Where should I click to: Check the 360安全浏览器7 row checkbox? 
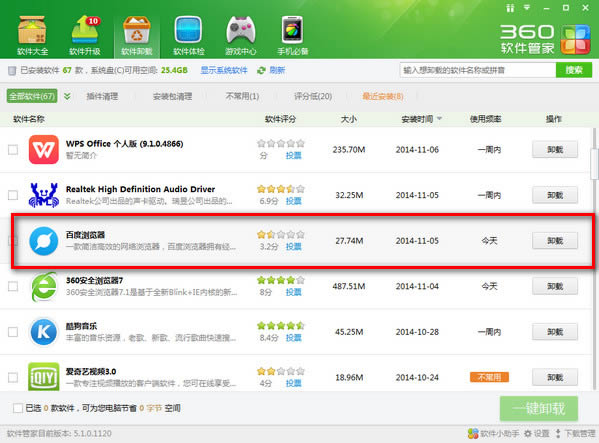click(x=13, y=286)
